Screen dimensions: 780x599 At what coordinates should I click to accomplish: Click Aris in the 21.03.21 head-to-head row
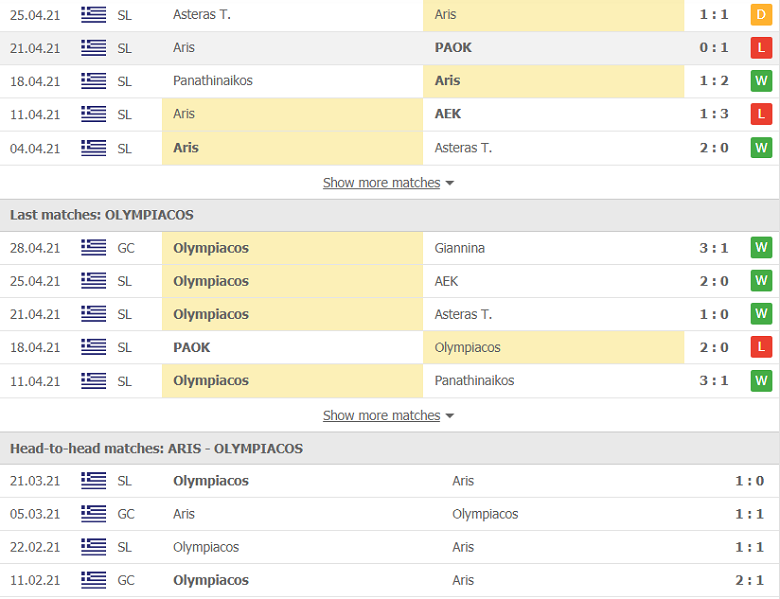[463, 481]
